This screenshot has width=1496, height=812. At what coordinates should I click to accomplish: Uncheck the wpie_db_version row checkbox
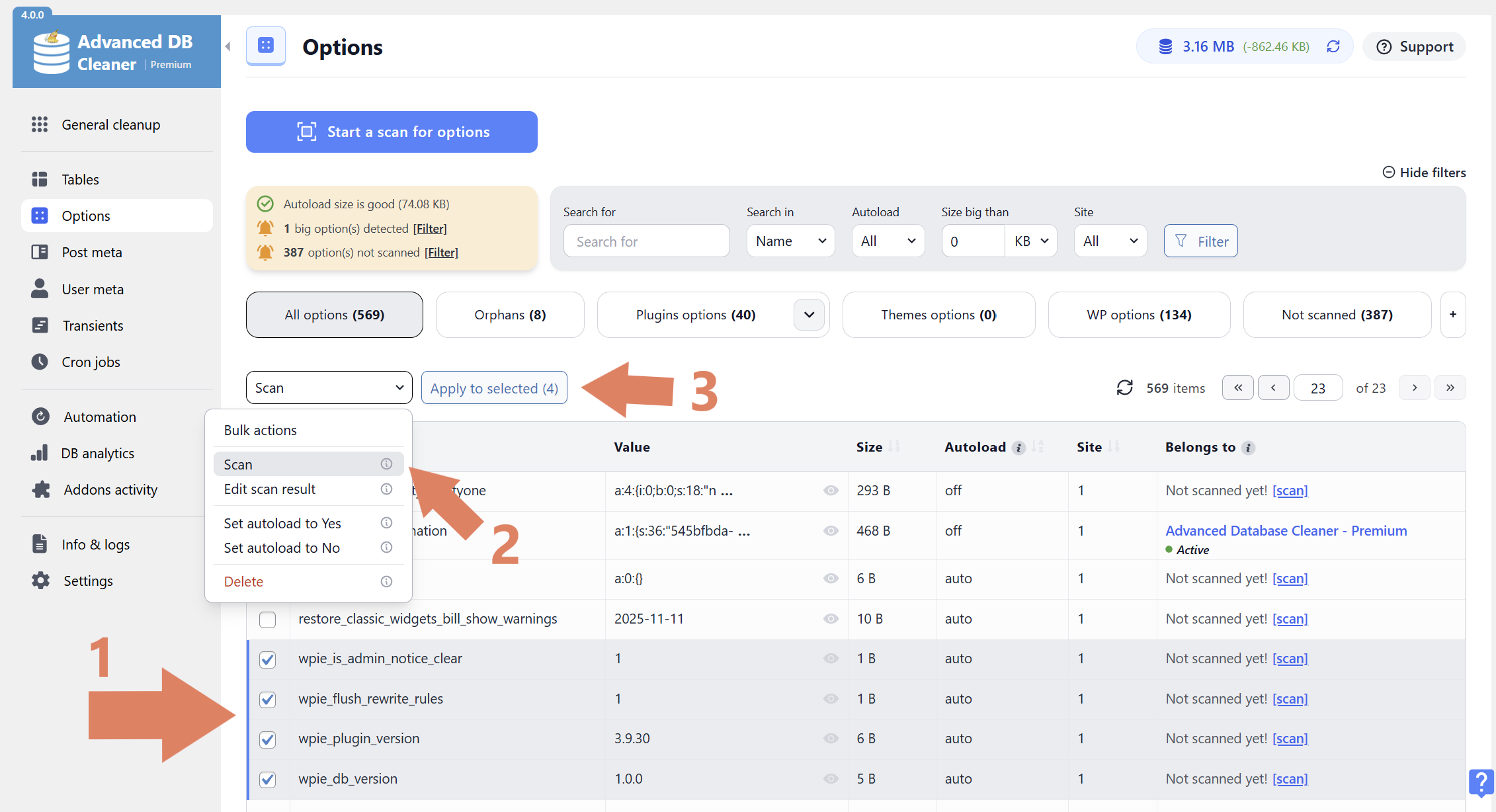pos(267,780)
